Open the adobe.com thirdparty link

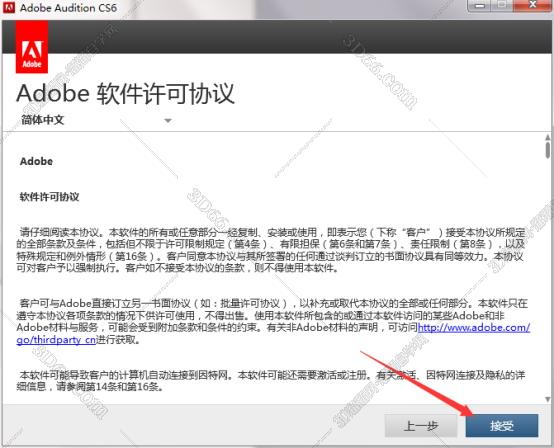(x=473, y=328)
